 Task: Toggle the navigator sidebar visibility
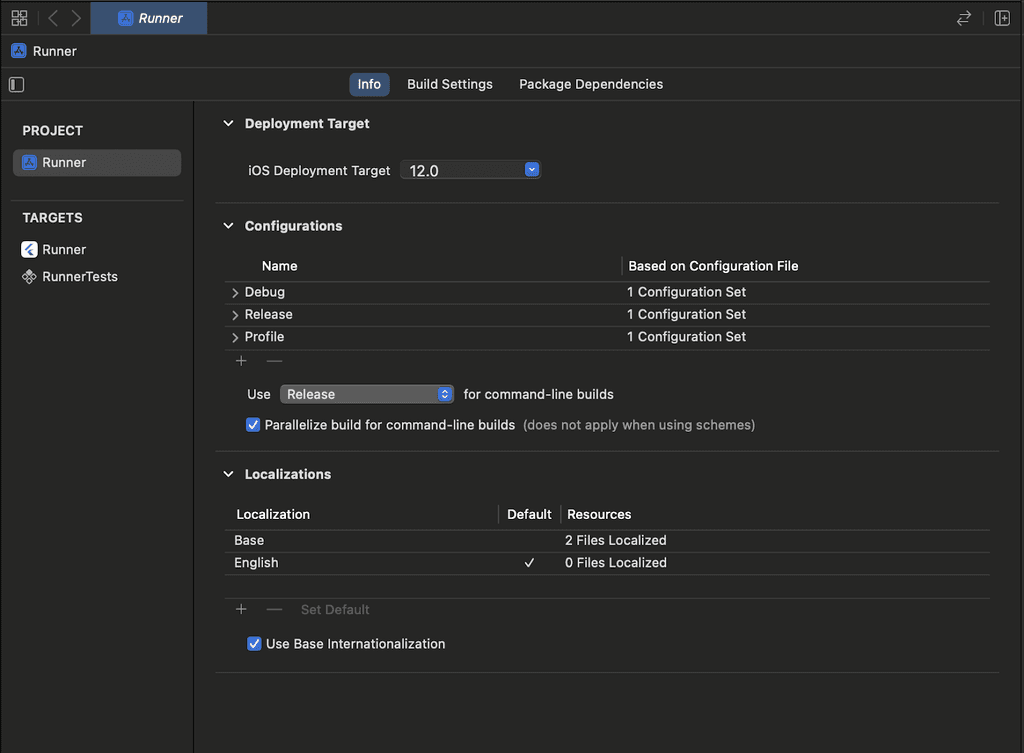16,84
